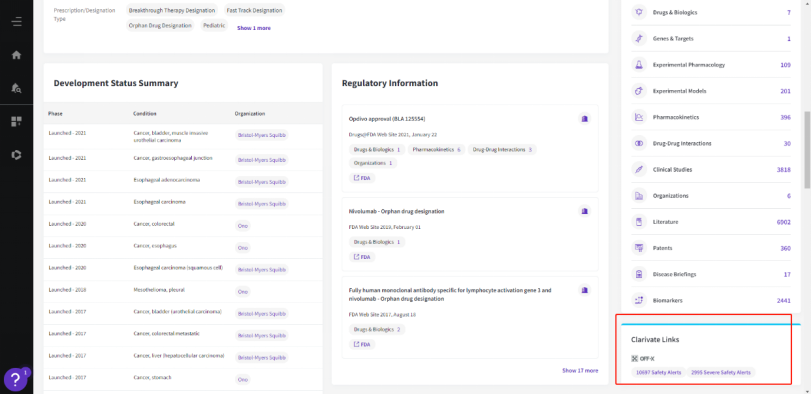
Task: Click the Drug-Drug Interactions 3 chip under Opdivo approval
Action: (x=502, y=149)
